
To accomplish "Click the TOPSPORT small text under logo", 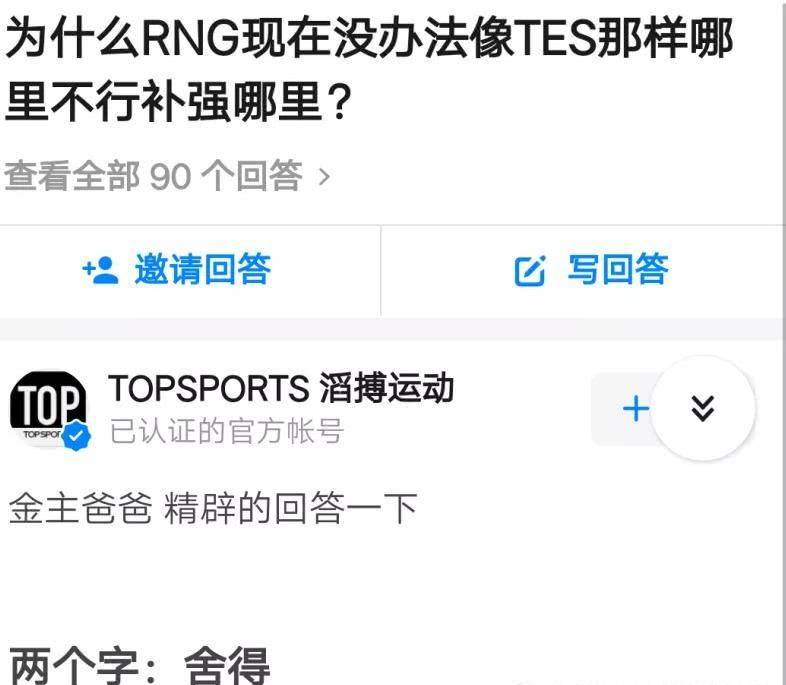I will tap(42, 434).
